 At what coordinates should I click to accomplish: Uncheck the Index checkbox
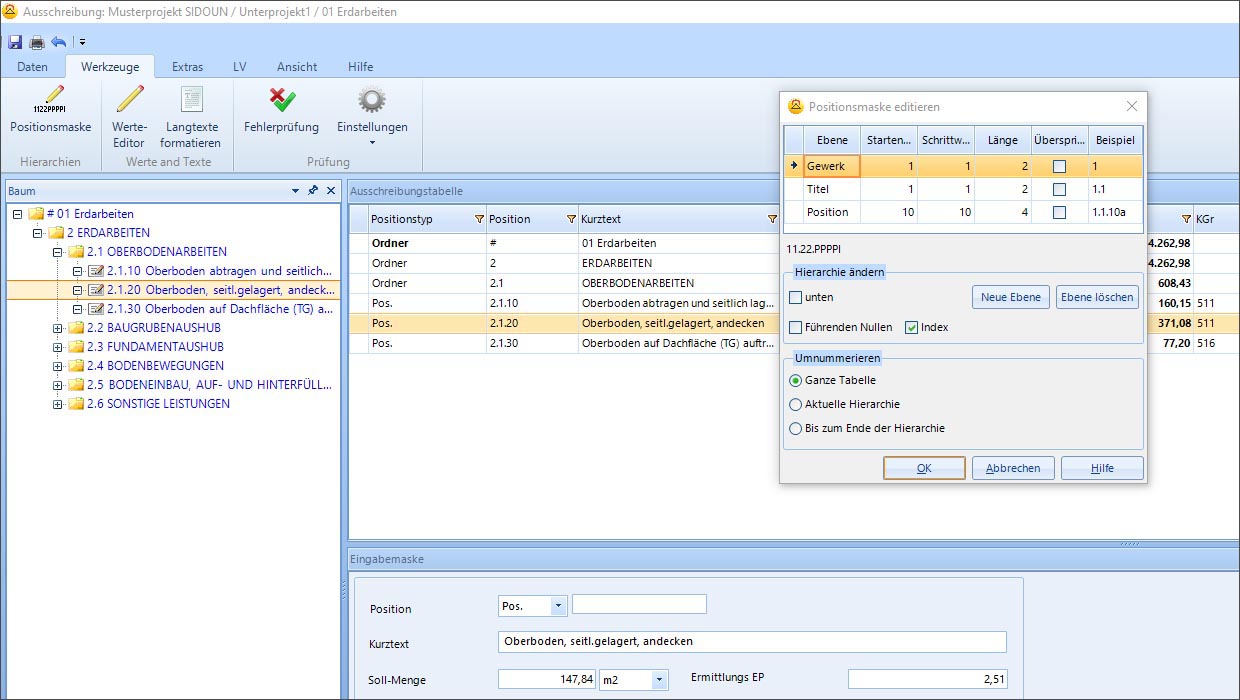coord(911,327)
